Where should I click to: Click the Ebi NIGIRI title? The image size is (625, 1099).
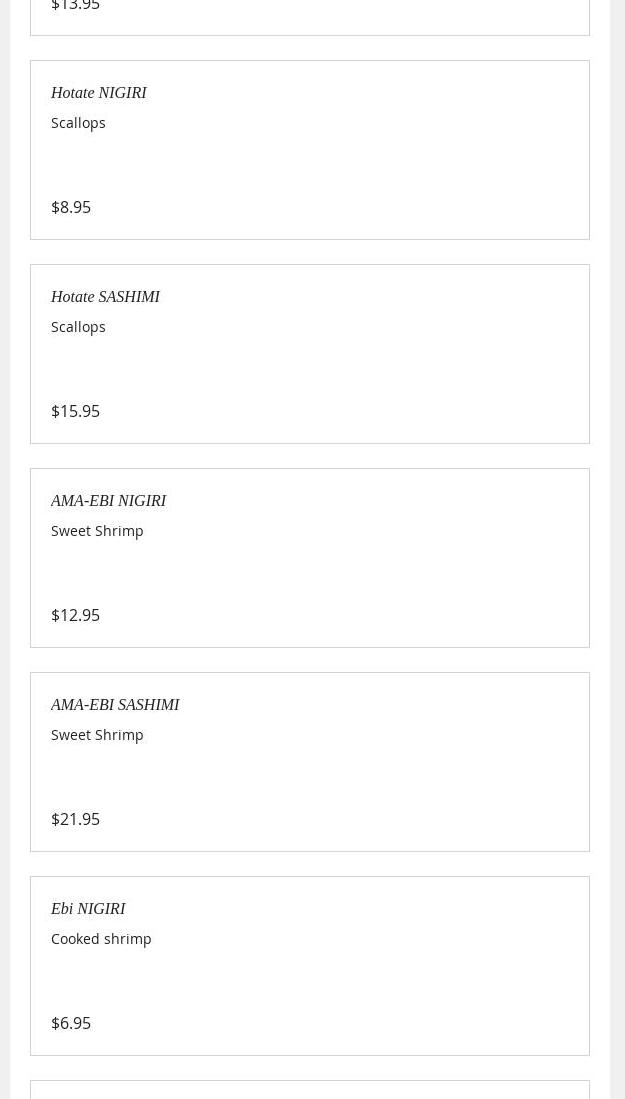[x=88, y=909]
